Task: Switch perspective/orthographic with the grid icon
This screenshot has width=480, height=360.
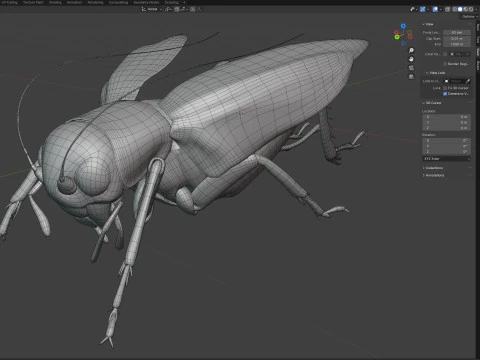Action: pyautogui.click(x=411, y=77)
